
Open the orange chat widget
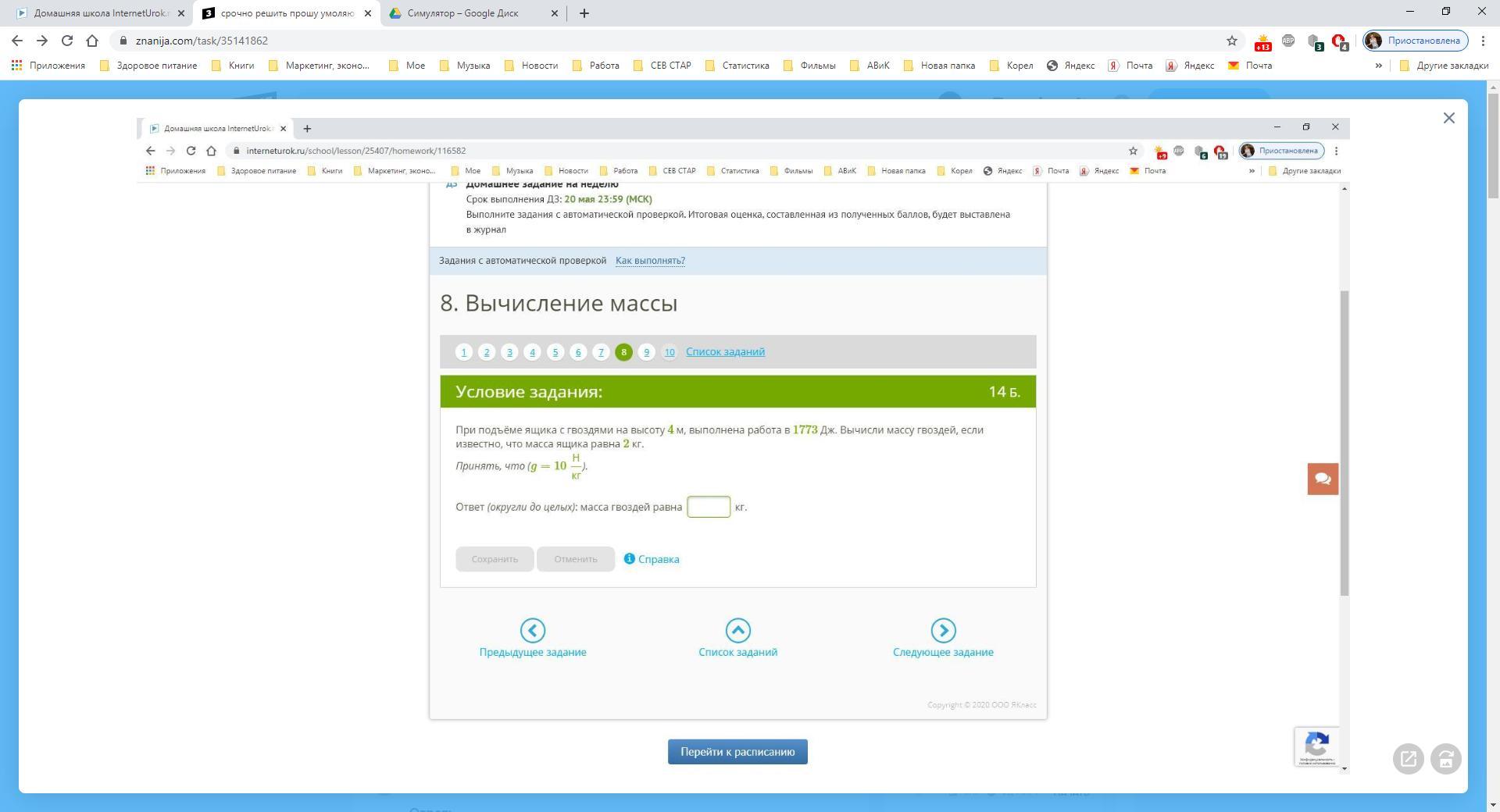(x=1323, y=479)
